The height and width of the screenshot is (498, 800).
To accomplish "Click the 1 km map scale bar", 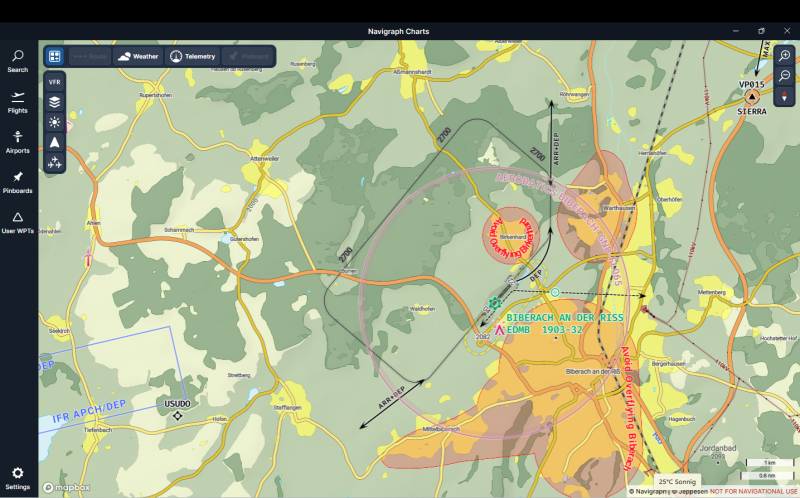I will (769, 463).
